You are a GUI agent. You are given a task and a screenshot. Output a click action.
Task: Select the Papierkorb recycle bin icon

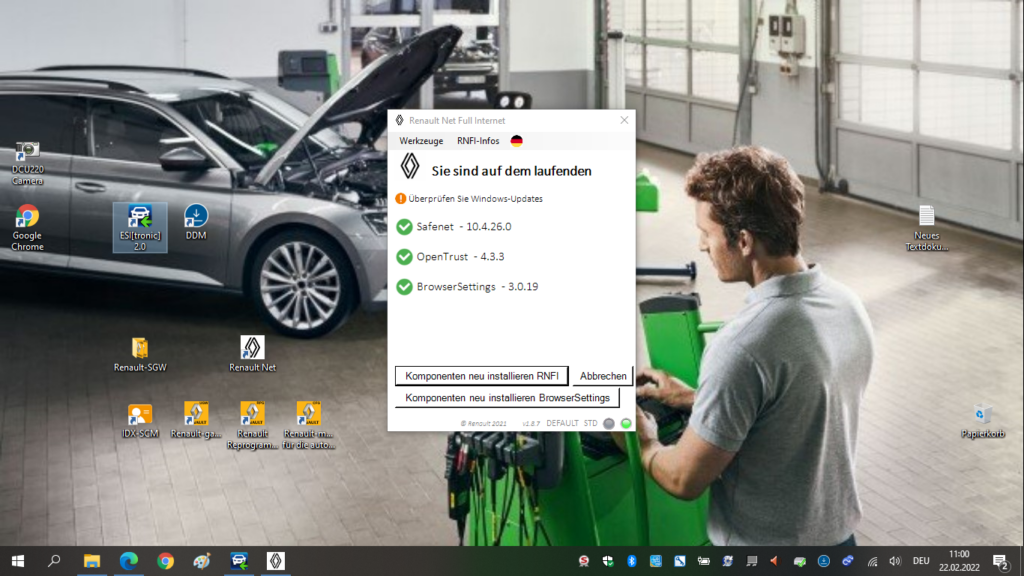983,421
